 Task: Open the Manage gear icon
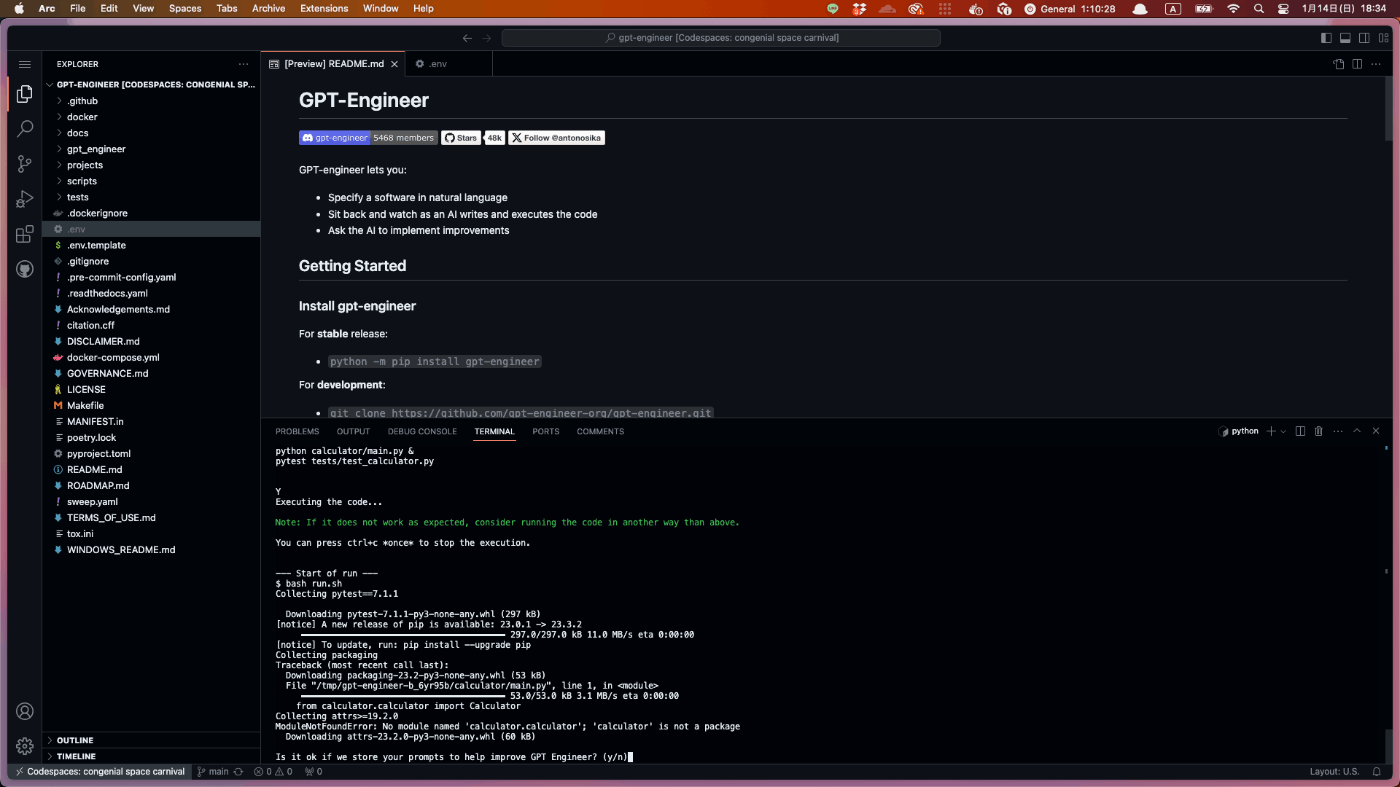click(x=25, y=746)
